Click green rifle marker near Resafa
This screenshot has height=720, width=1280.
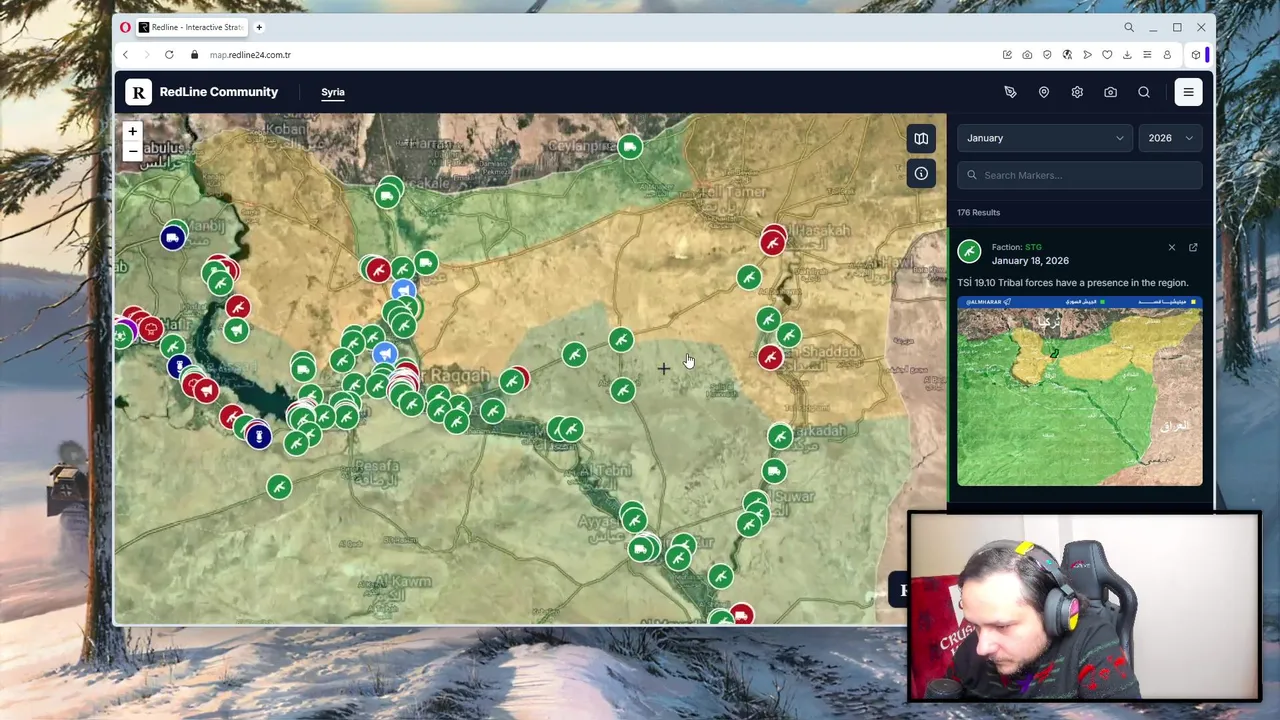click(x=279, y=487)
